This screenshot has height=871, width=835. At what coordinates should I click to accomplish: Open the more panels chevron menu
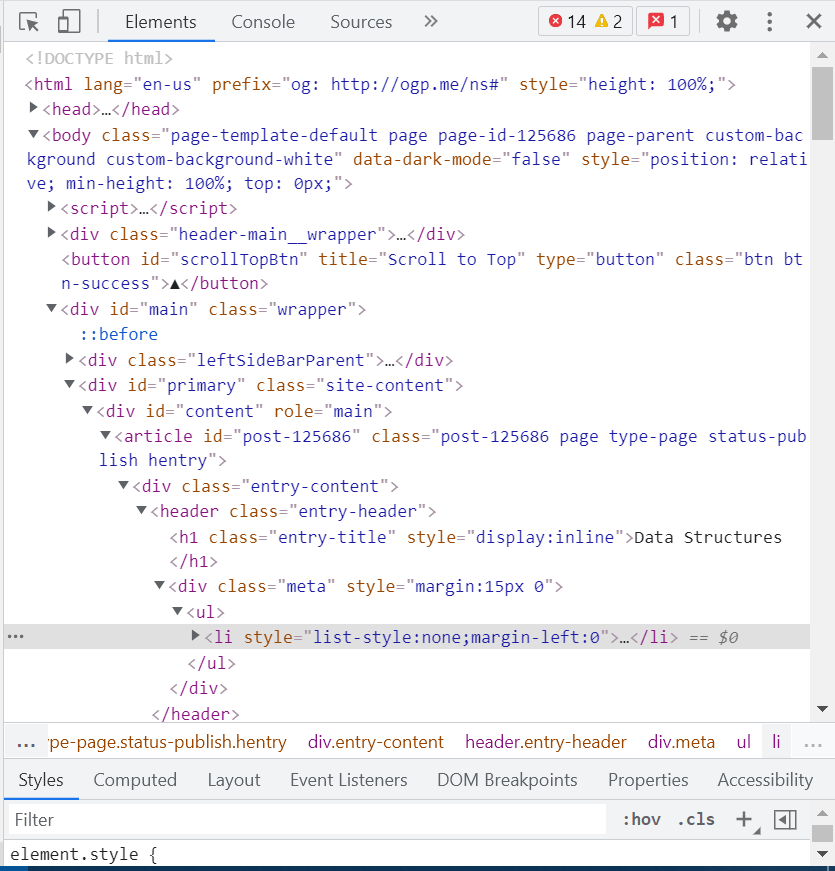pos(430,21)
